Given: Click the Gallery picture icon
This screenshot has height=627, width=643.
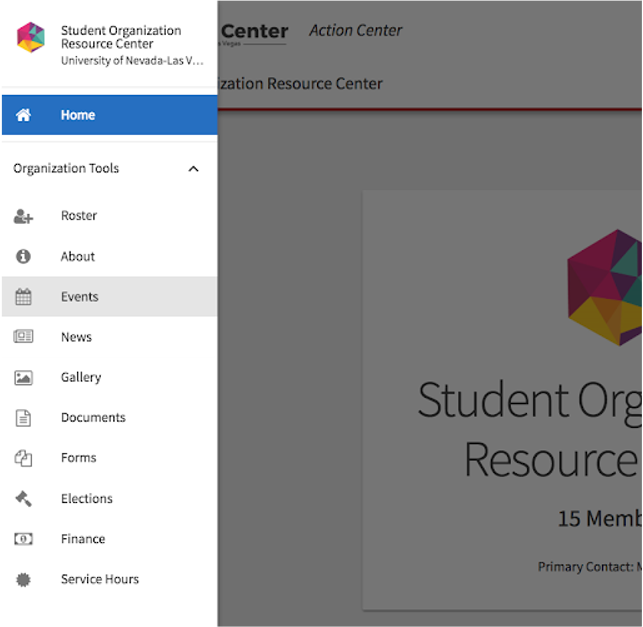Looking at the screenshot, I should pyautogui.click(x=23, y=377).
